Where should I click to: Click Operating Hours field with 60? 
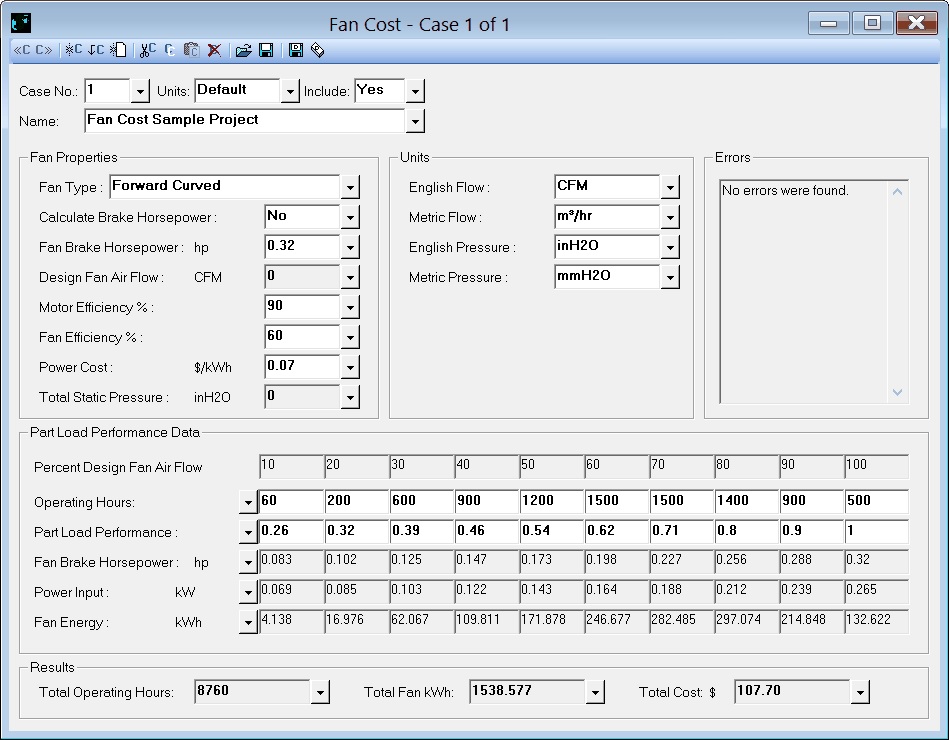pos(291,502)
